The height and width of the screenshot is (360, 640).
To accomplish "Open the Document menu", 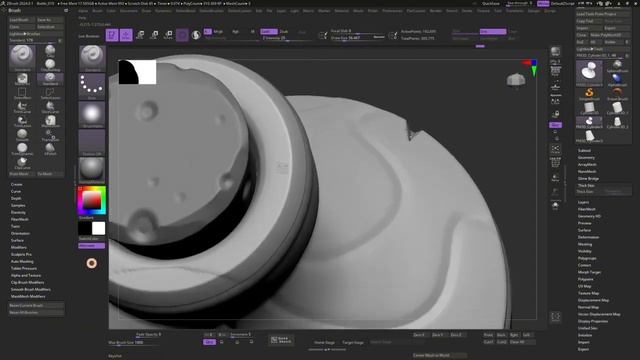I will coord(129,11).
